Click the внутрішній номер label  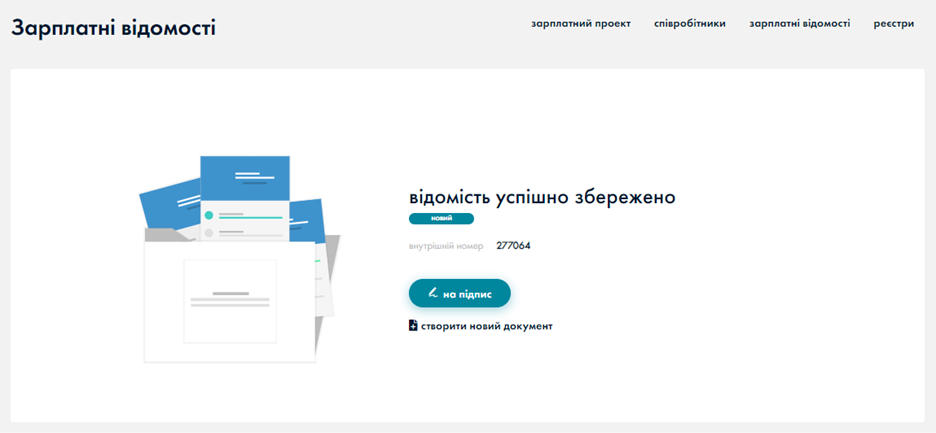pos(446,245)
